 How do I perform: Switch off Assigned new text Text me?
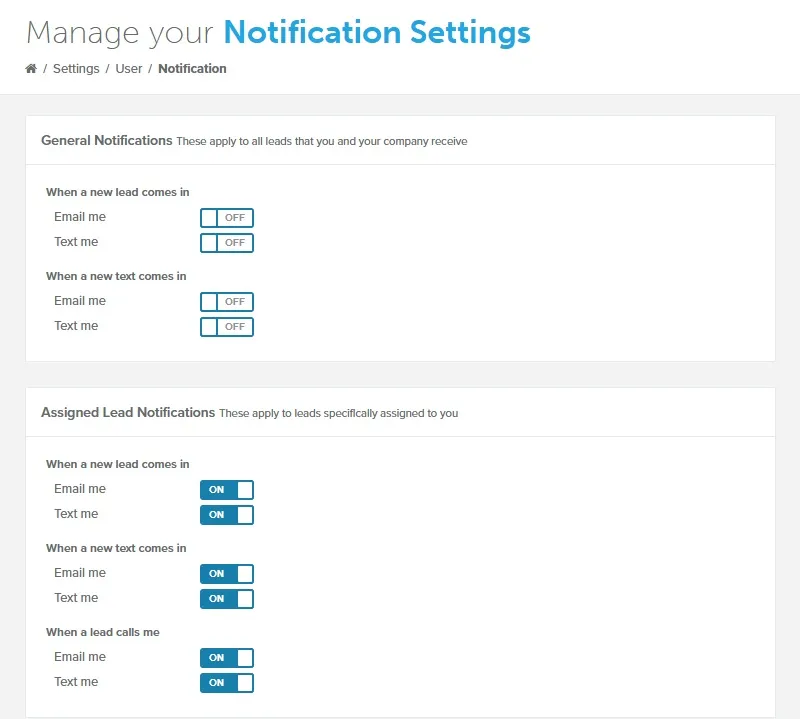(227, 599)
